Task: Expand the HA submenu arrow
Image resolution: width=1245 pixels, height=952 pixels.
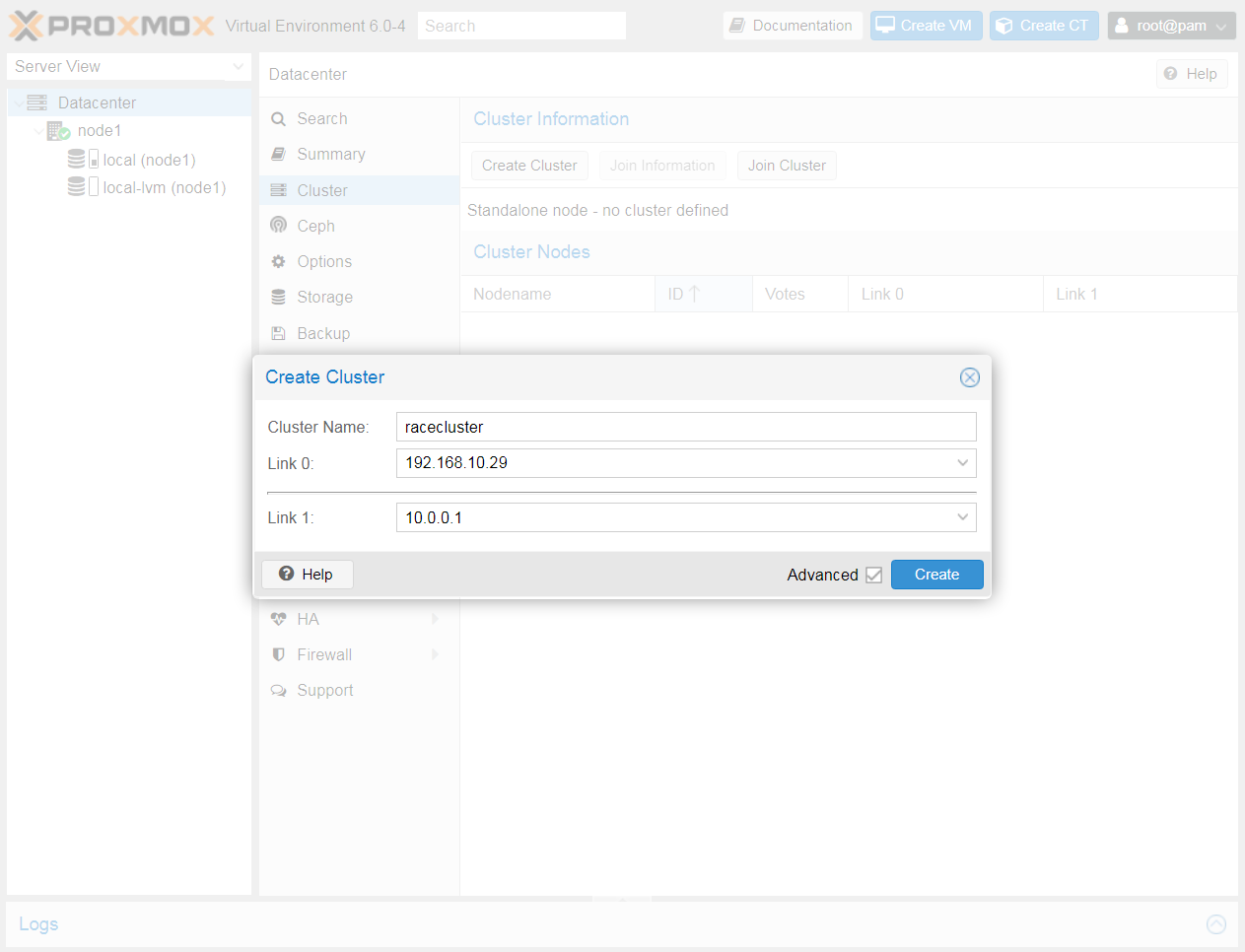Action: 435,619
